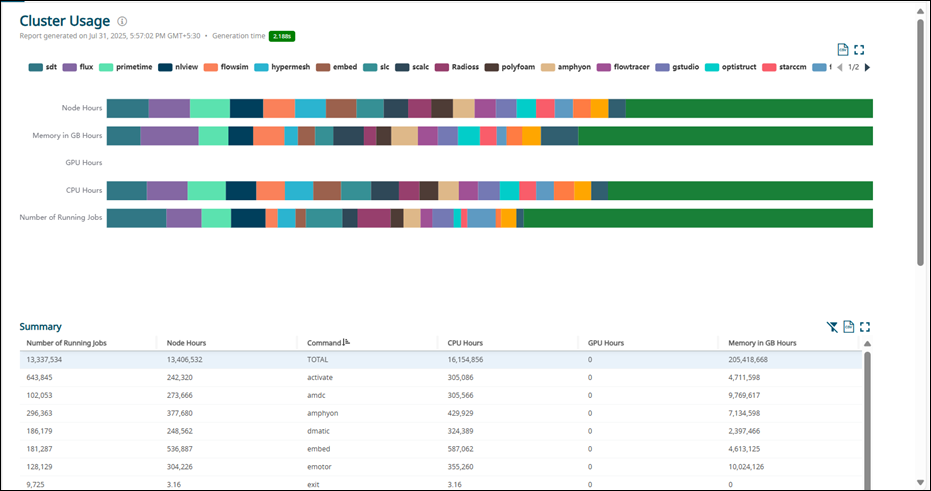Clear filters in the Summary table
931x491 pixels.
tap(832, 327)
